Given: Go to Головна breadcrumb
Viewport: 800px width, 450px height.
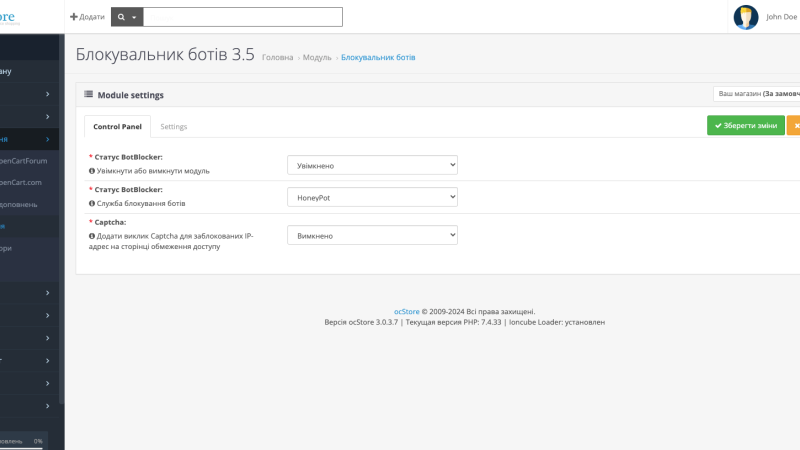Looking at the screenshot, I should (x=278, y=58).
